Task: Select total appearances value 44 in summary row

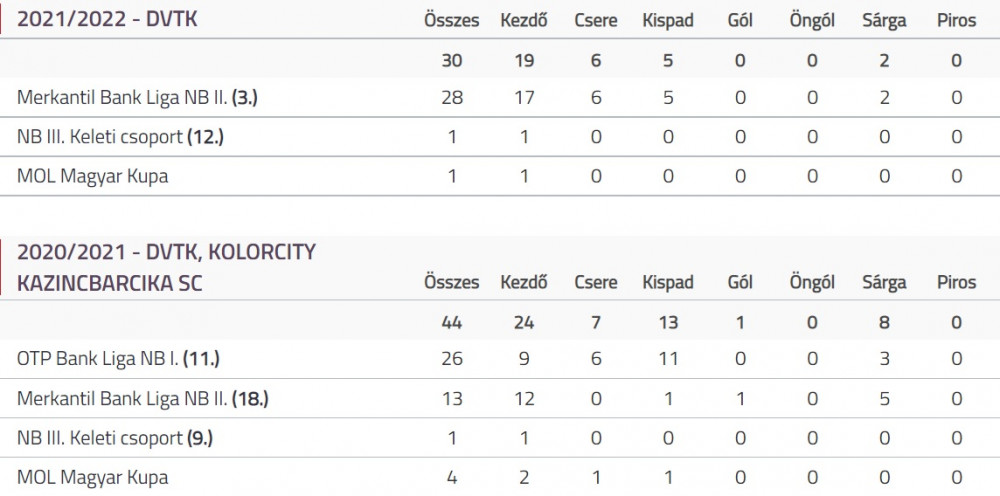Action: coord(452,323)
